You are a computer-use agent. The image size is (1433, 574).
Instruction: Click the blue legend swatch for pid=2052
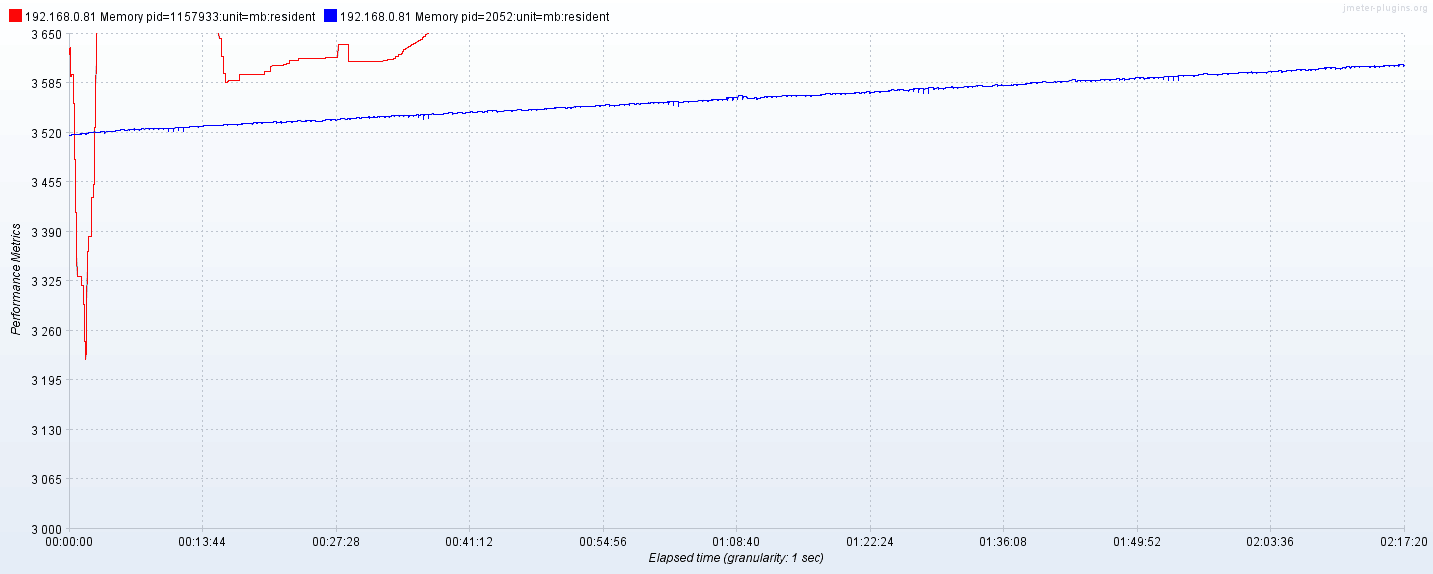coord(330,16)
